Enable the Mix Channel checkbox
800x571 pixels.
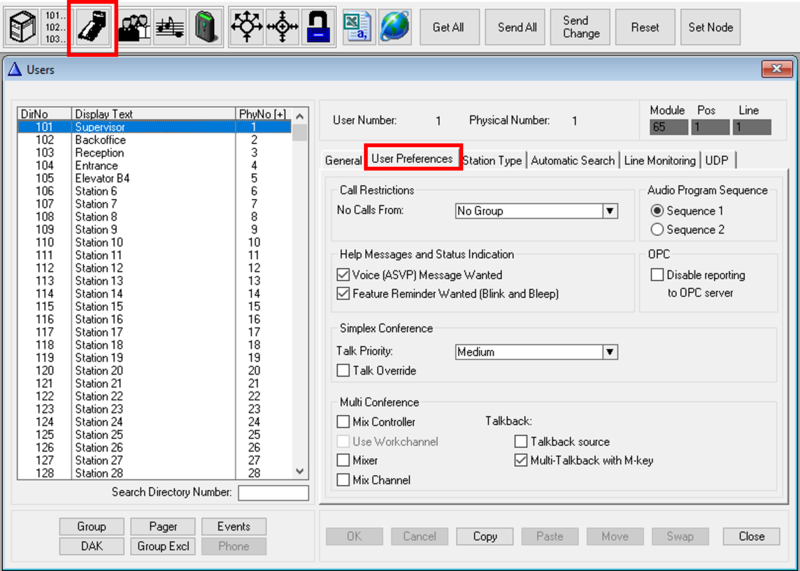[x=343, y=480]
